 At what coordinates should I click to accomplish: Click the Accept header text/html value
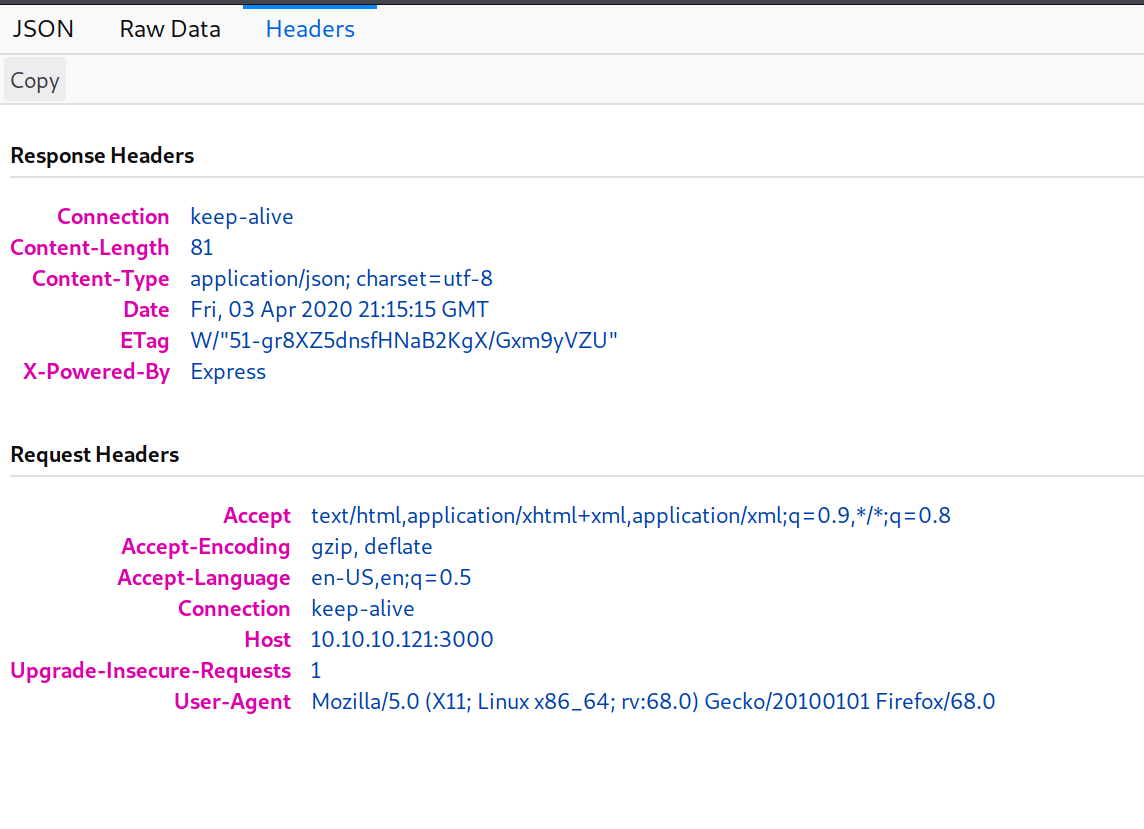(630, 516)
